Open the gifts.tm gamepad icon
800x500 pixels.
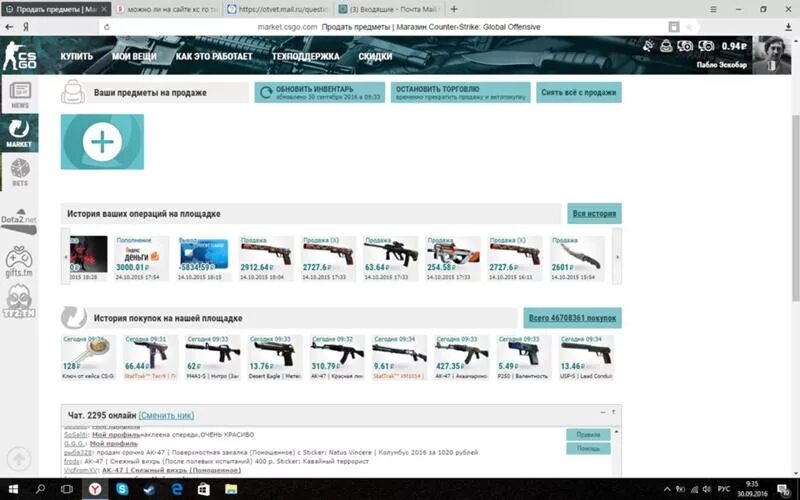(x=19, y=261)
